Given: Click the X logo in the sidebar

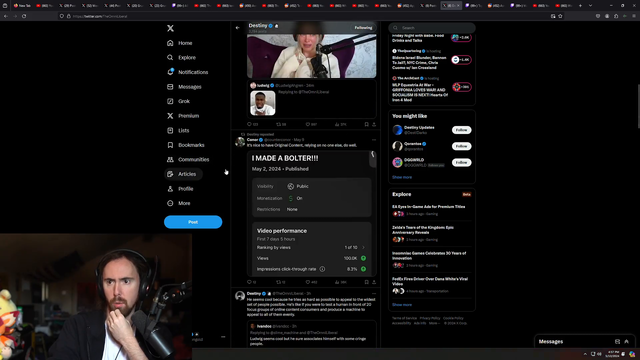Looking at the screenshot, I should tap(170, 28).
